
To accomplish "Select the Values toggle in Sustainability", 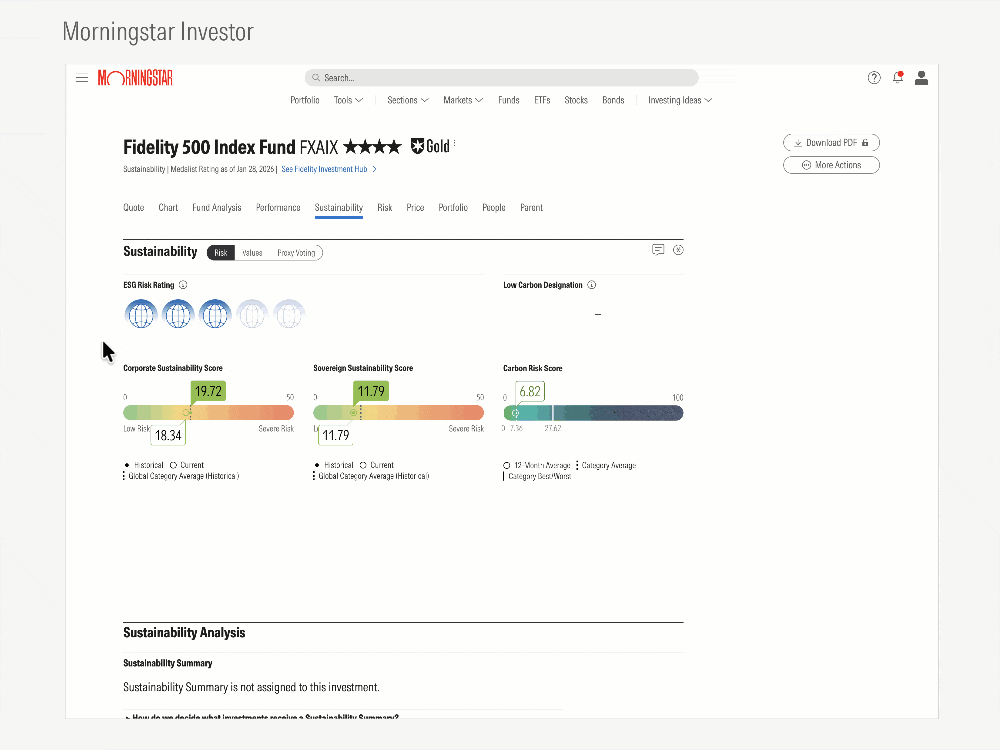I will click(x=253, y=253).
